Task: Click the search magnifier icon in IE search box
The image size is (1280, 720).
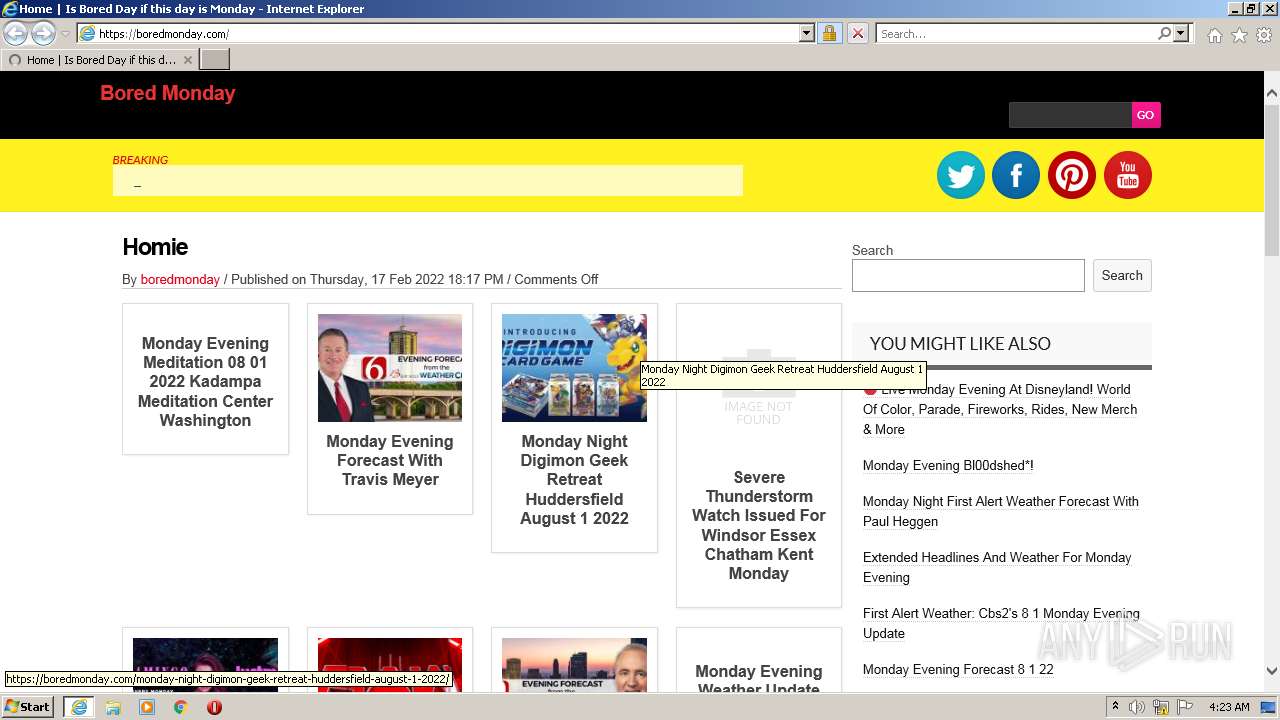Action: pyautogui.click(x=1164, y=34)
